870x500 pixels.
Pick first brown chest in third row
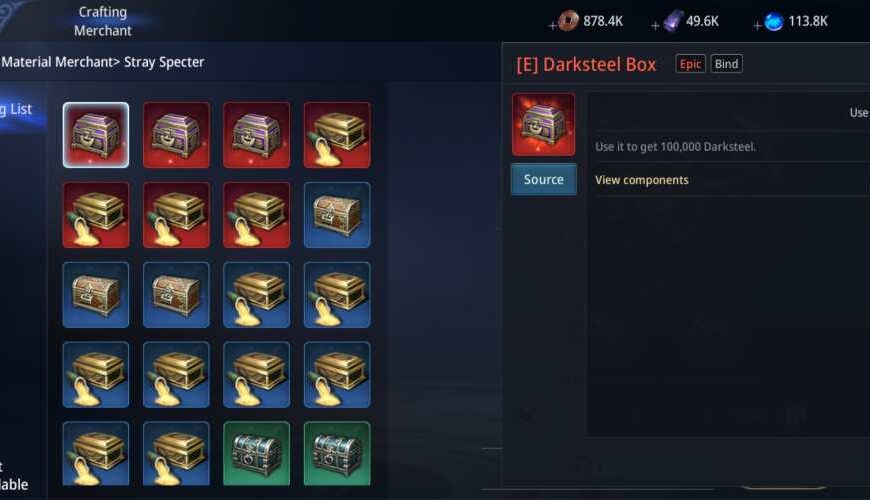(96, 295)
